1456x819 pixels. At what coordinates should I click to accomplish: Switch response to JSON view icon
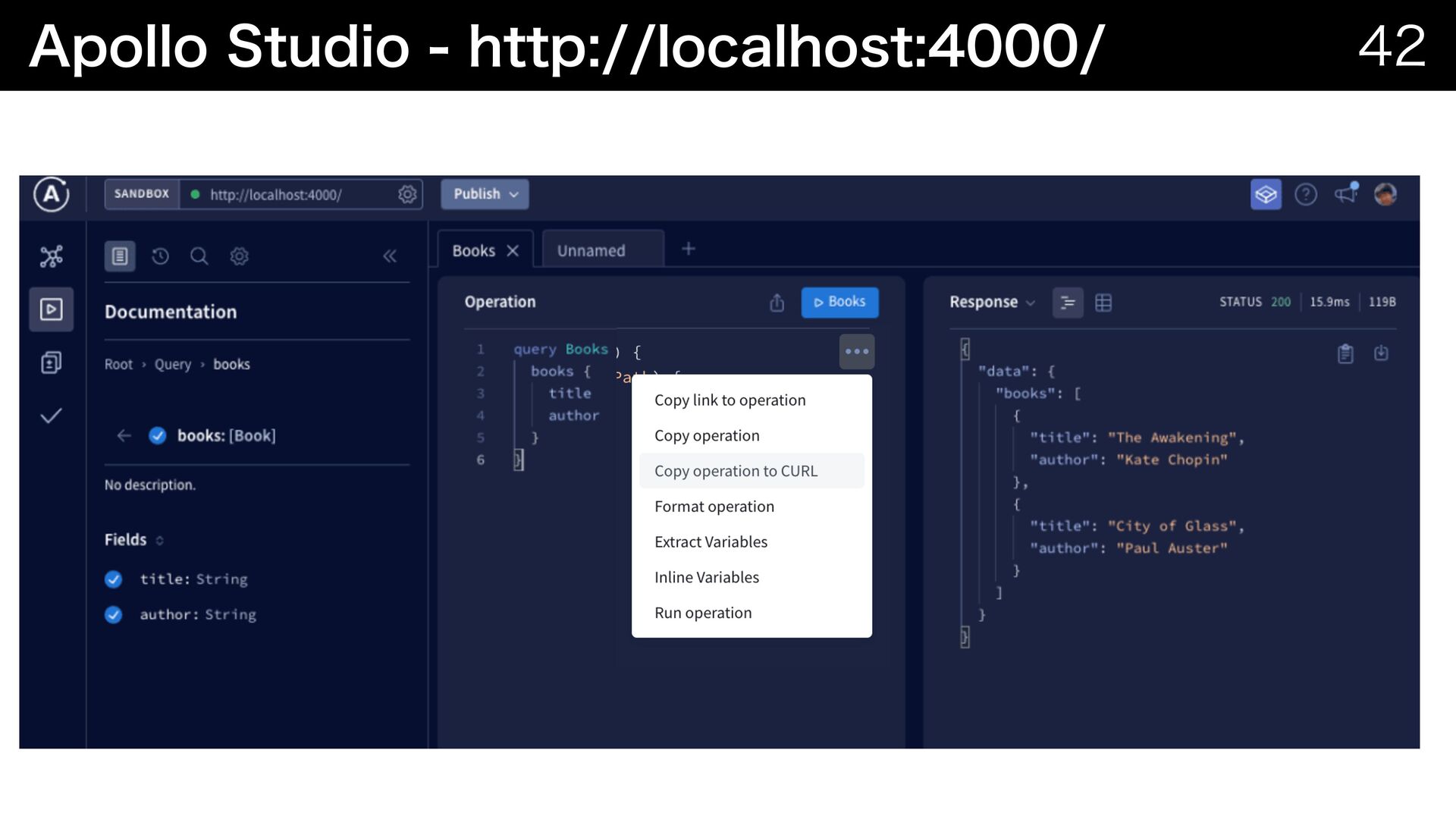pos(1068,303)
